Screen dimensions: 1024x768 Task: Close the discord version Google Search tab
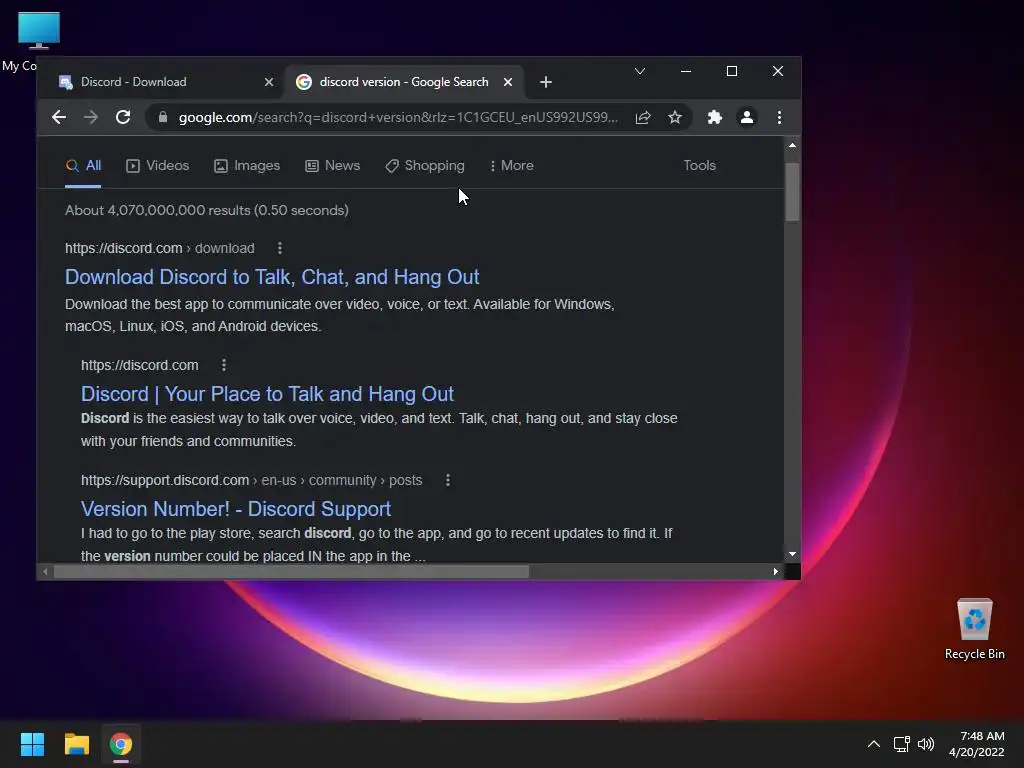pos(508,82)
